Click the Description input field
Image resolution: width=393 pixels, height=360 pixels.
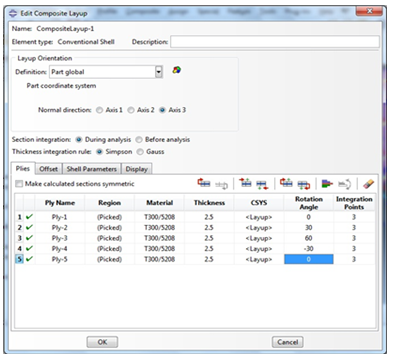tap(275, 42)
